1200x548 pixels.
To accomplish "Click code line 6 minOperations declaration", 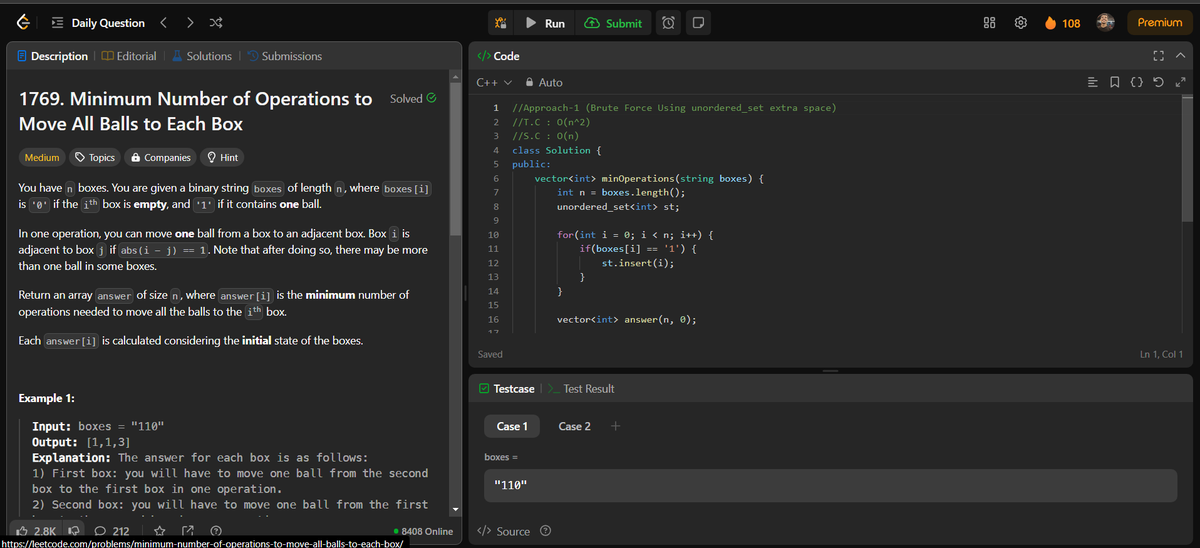I will click(649, 178).
